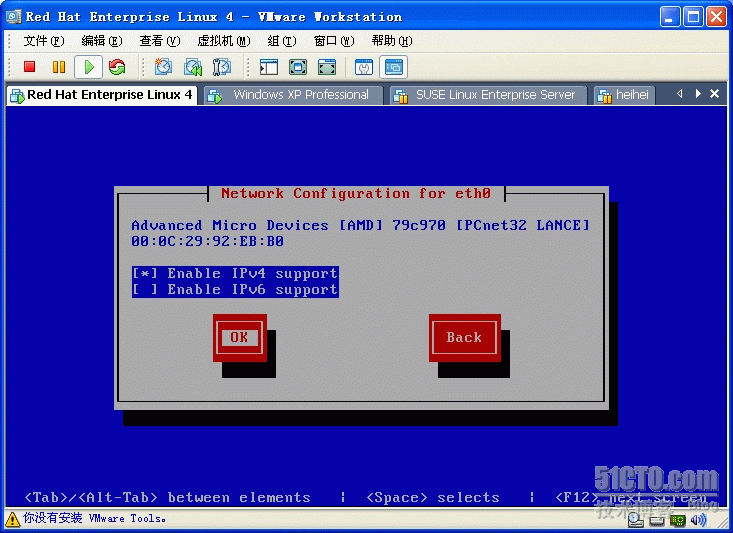Open the 窗口(W) menu
Screen dimensions: 733x533
pyautogui.click(x=334, y=41)
